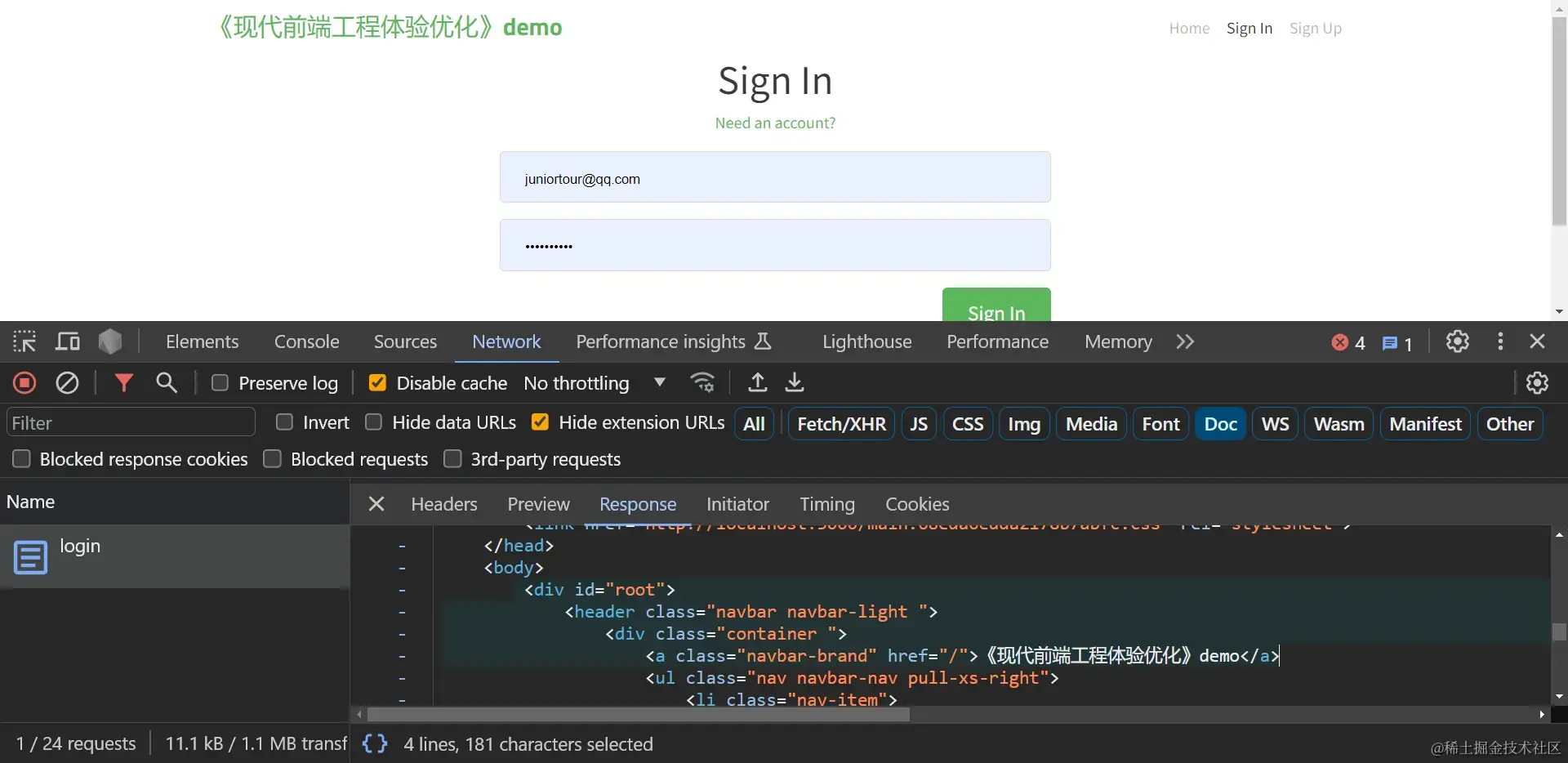Click the inspect element picker icon

tap(24, 341)
